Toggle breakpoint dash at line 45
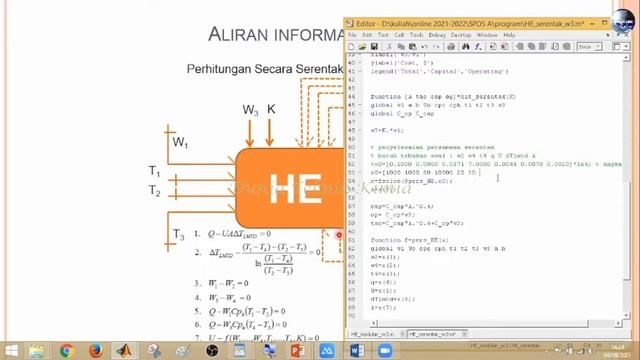Image resolution: width=640 pixels, height=360 pixels. (360, 105)
